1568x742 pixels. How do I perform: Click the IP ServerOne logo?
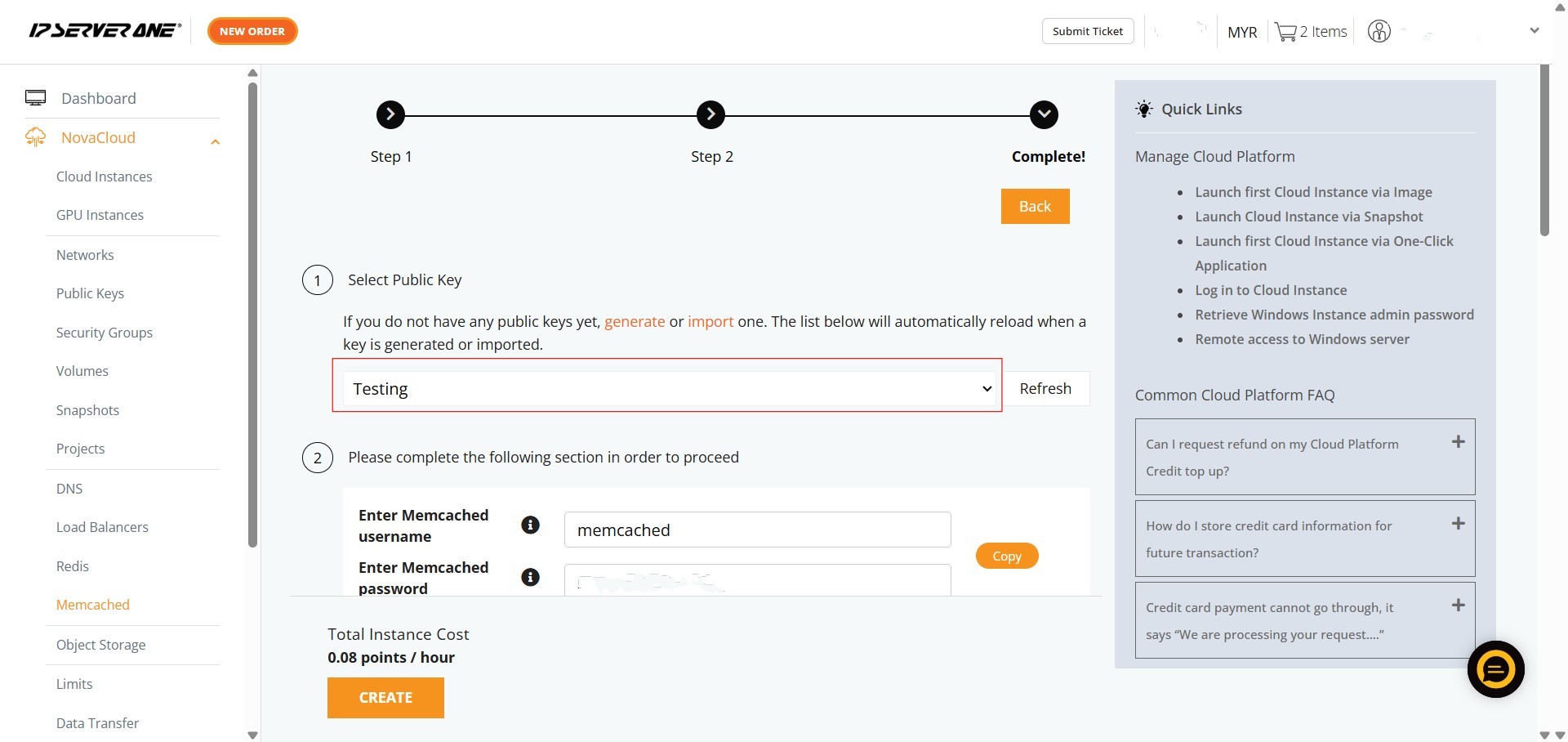(105, 31)
